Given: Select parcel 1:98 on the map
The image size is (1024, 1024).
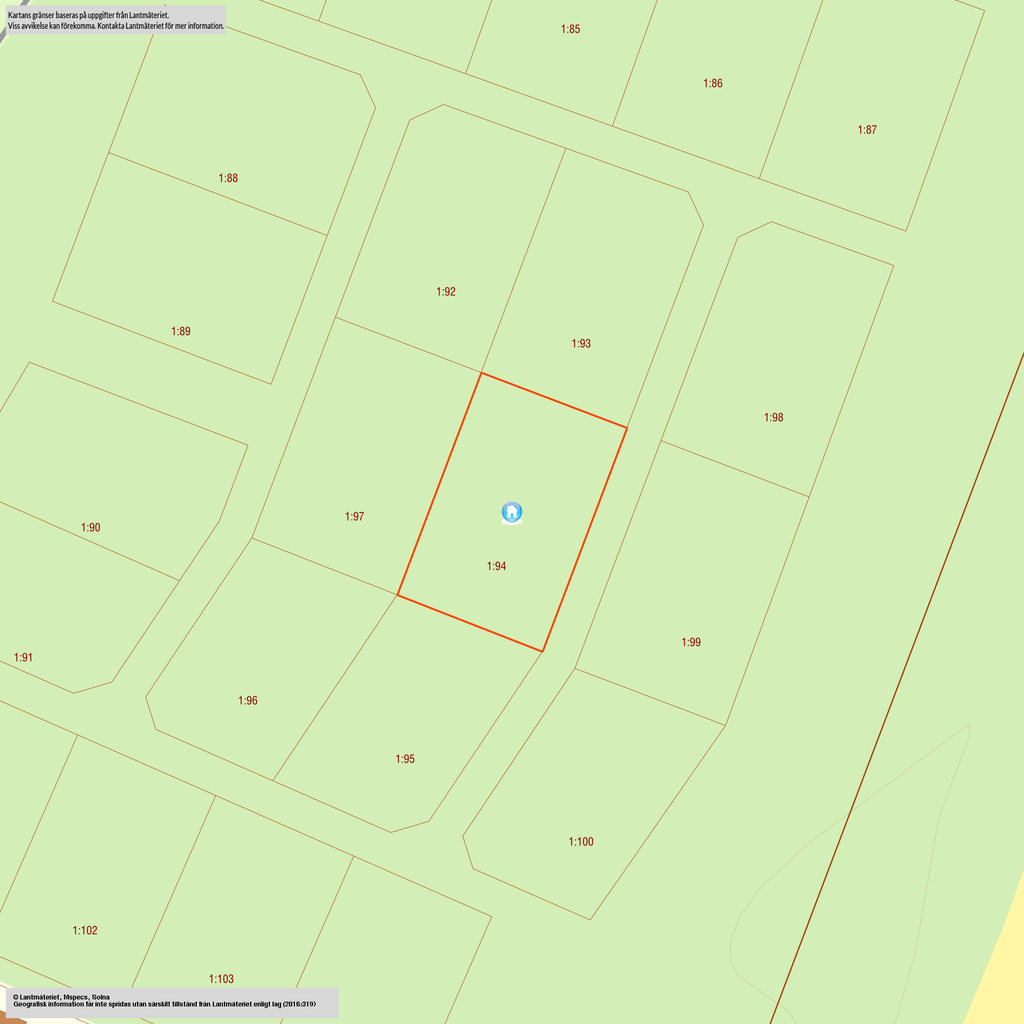Looking at the screenshot, I should 773,417.
